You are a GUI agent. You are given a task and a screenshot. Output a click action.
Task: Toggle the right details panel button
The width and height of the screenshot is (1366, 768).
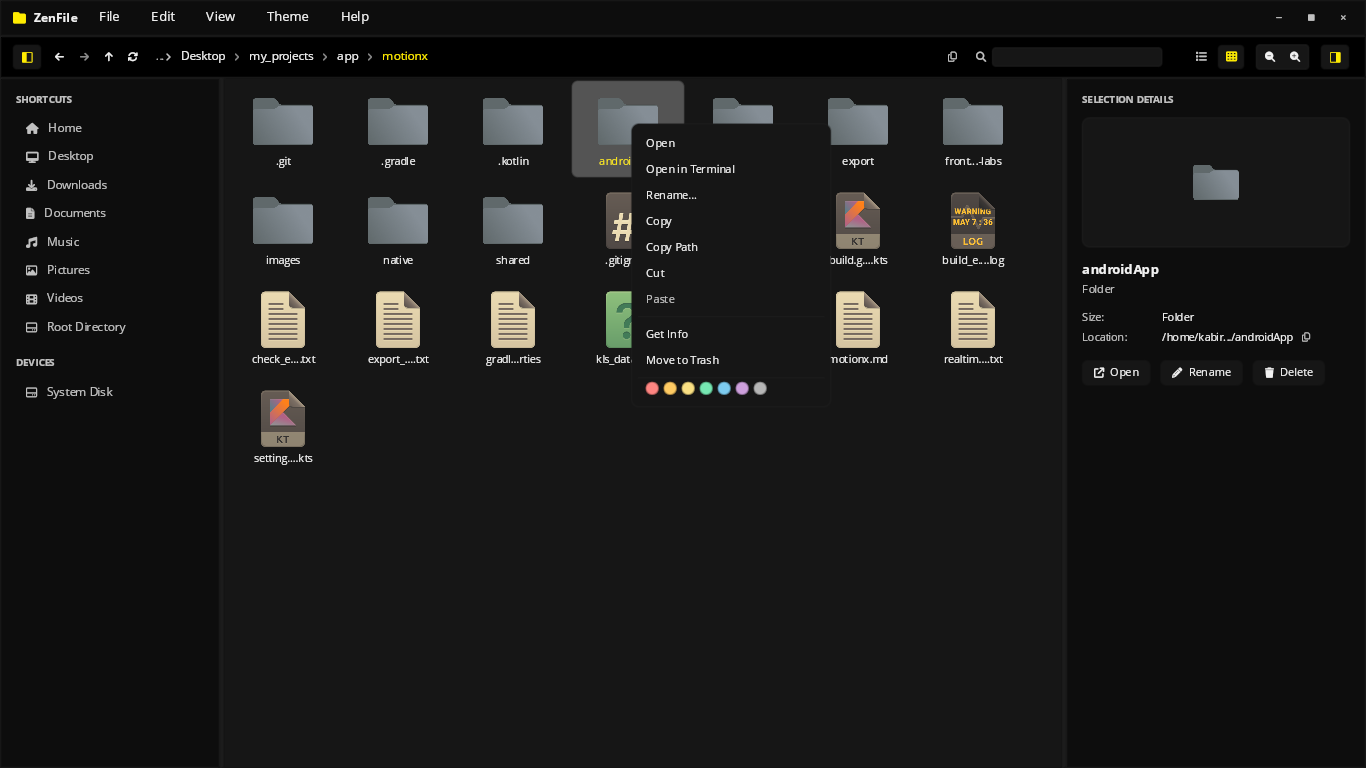point(1335,57)
